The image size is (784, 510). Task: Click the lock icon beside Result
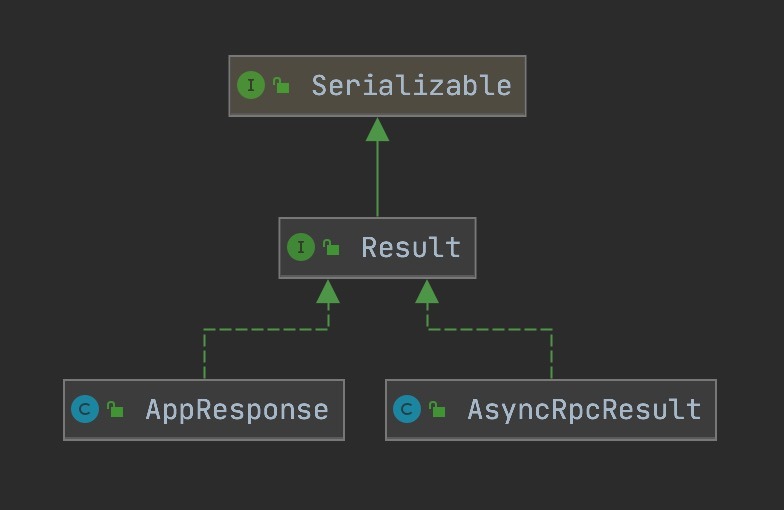tap(332, 247)
